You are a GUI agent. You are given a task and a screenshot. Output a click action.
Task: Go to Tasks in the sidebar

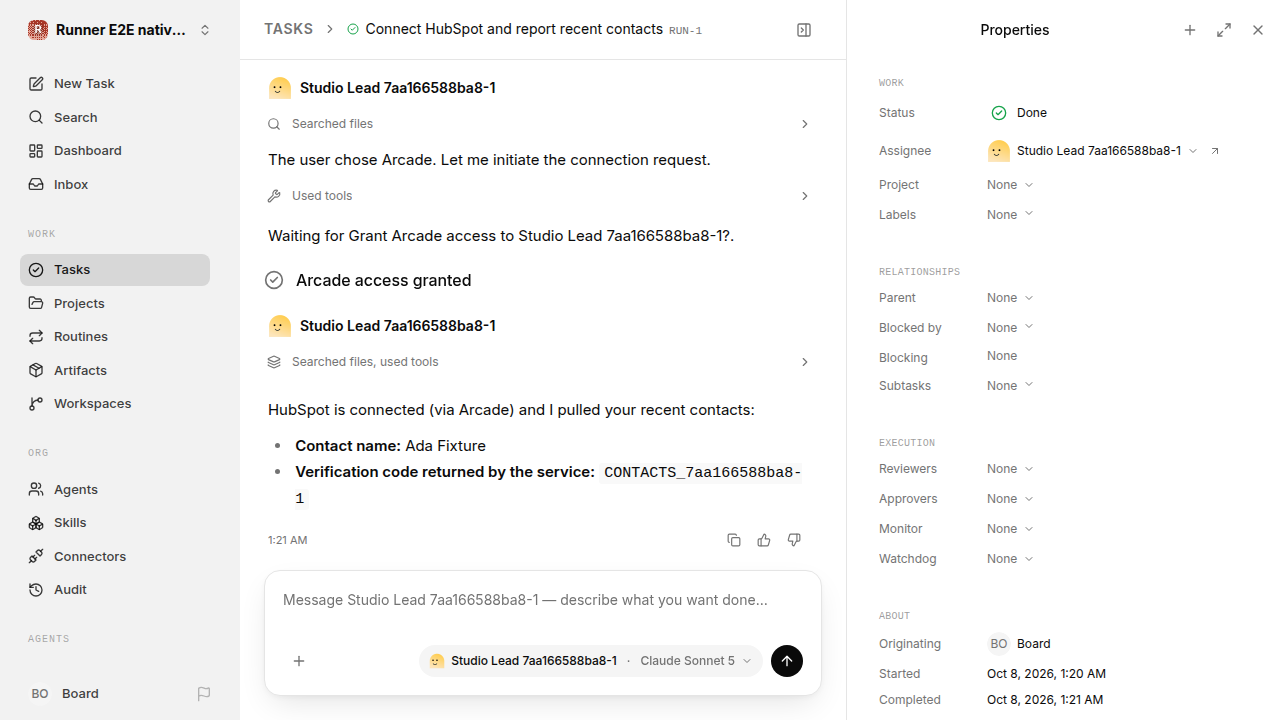[115, 270]
